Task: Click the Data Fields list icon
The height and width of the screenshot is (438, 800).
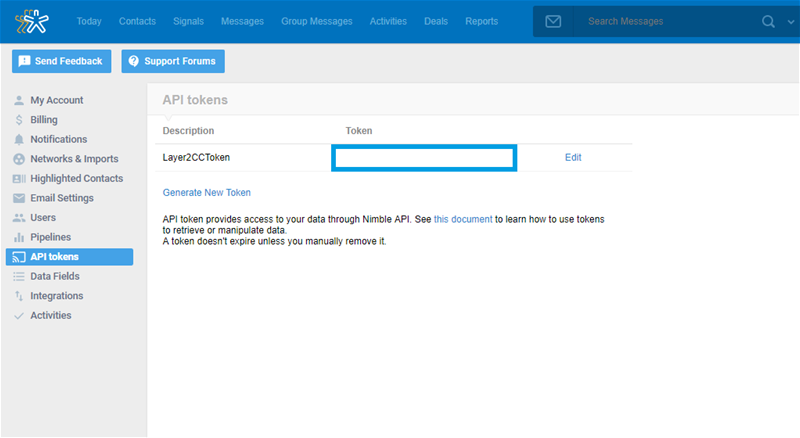Action: point(19,276)
